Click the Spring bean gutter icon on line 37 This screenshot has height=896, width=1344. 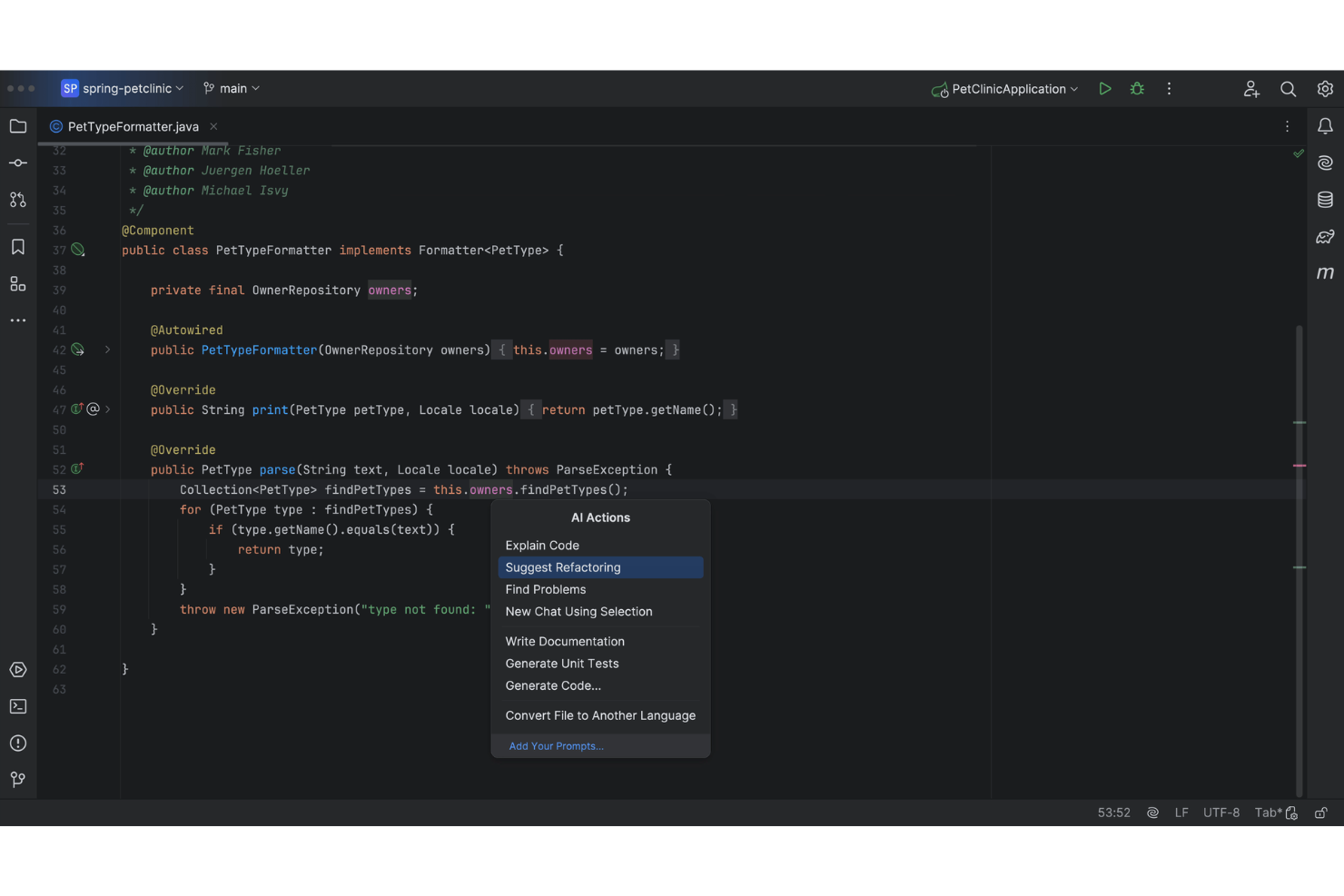(78, 250)
